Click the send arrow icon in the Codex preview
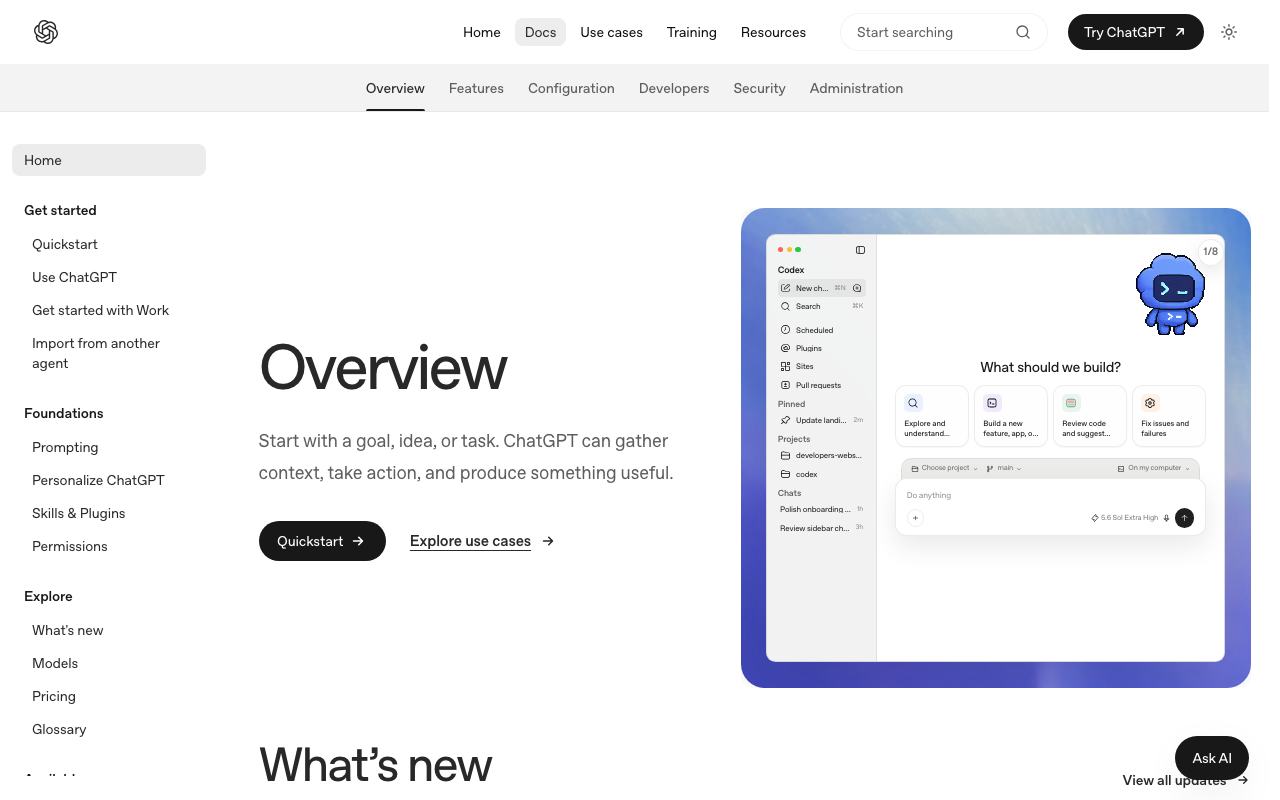This screenshot has height=800, width=1280. click(1184, 518)
